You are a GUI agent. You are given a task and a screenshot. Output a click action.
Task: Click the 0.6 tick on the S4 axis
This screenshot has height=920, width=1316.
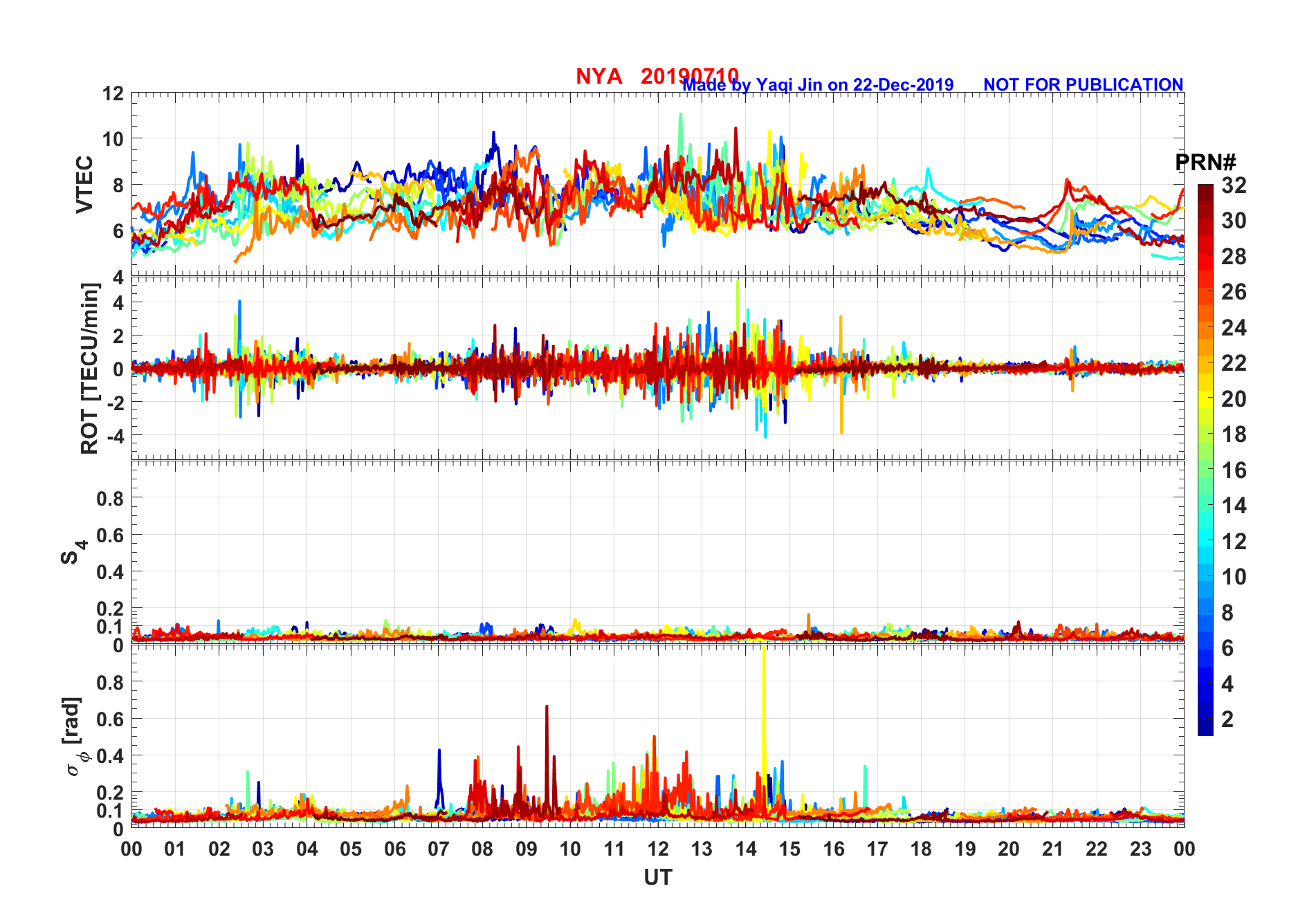[x=111, y=535]
